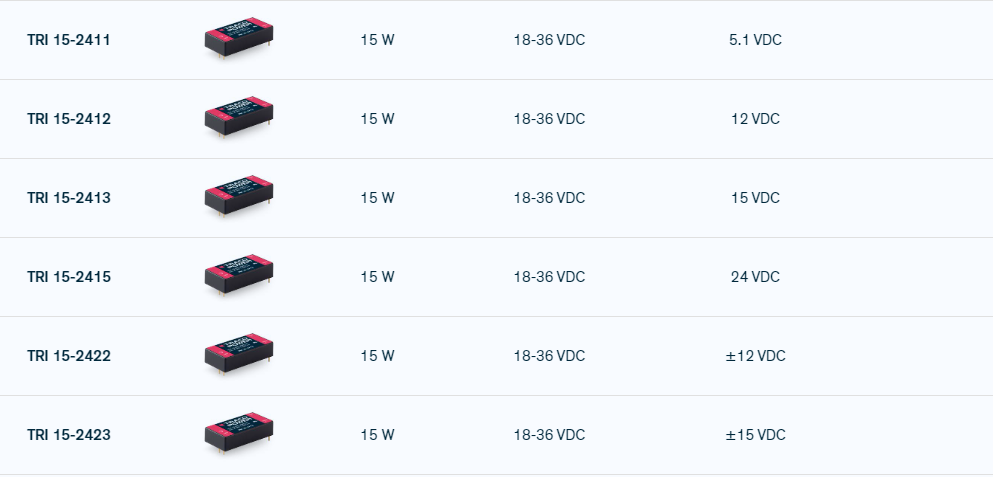The image size is (993, 477).
Task: Select the TRI 15-2413 model name
Action: click(x=69, y=198)
